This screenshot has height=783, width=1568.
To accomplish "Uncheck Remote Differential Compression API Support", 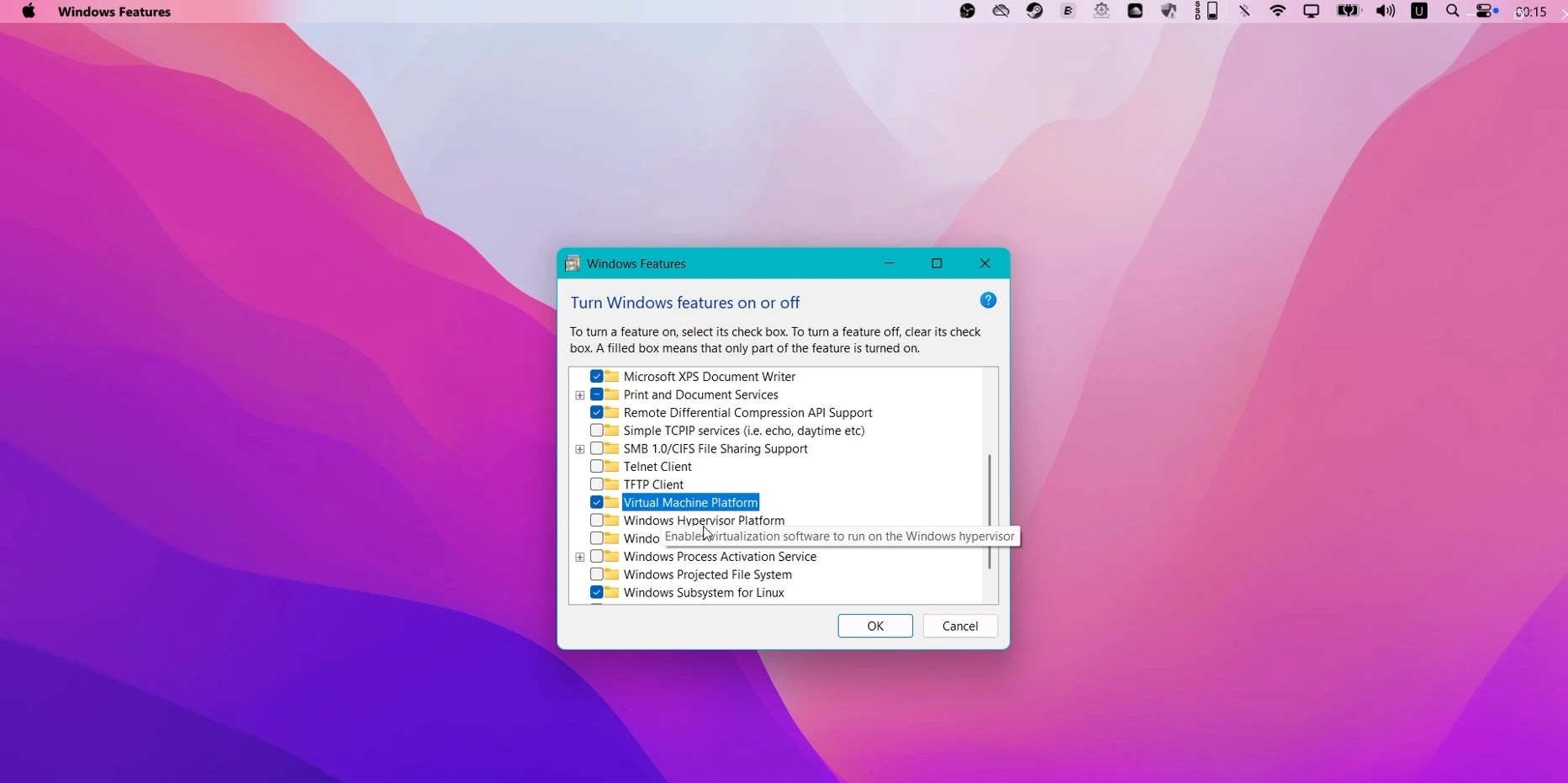I will coord(596,413).
